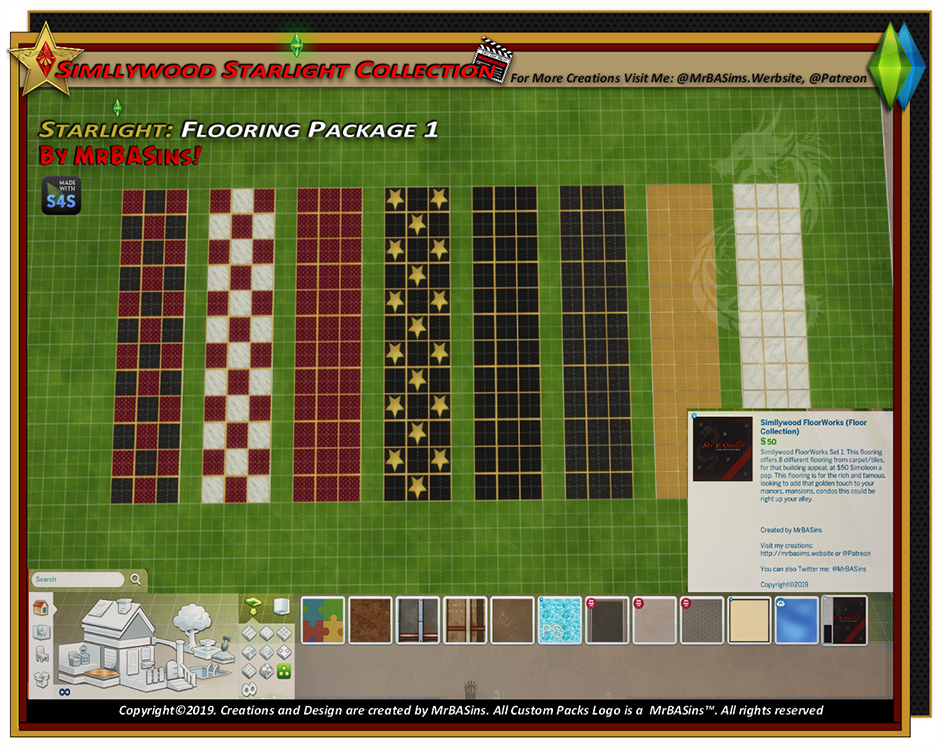Open Objects by Function chair icon
The width and height of the screenshot is (940, 746).
point(42,654)
